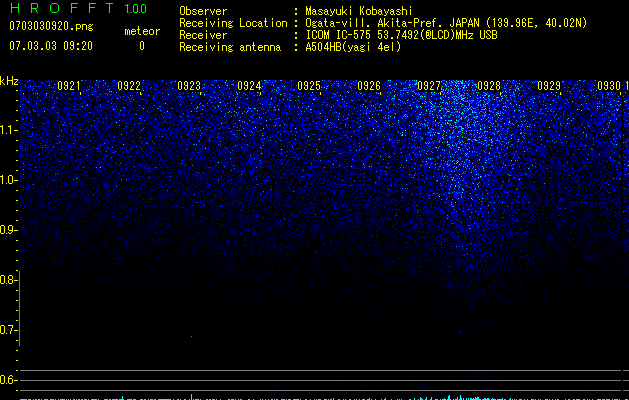Click the Observer label
This screenshot has height=400, width=629.
pos(203,11)
